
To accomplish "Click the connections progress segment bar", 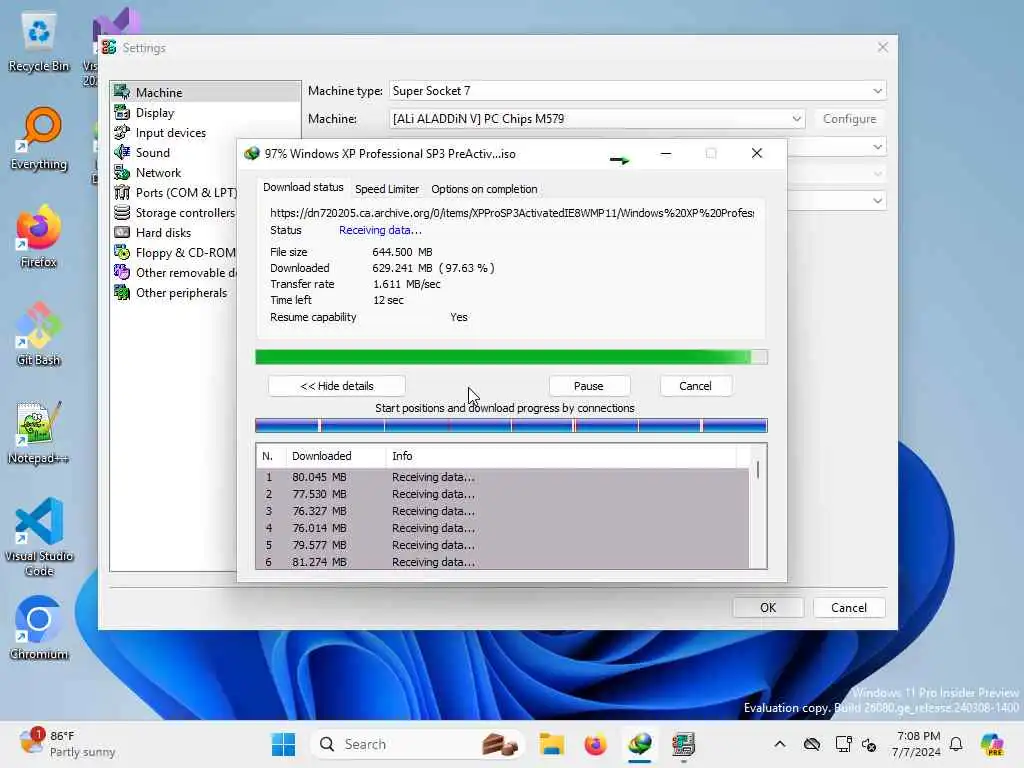I will click(511, 426).
